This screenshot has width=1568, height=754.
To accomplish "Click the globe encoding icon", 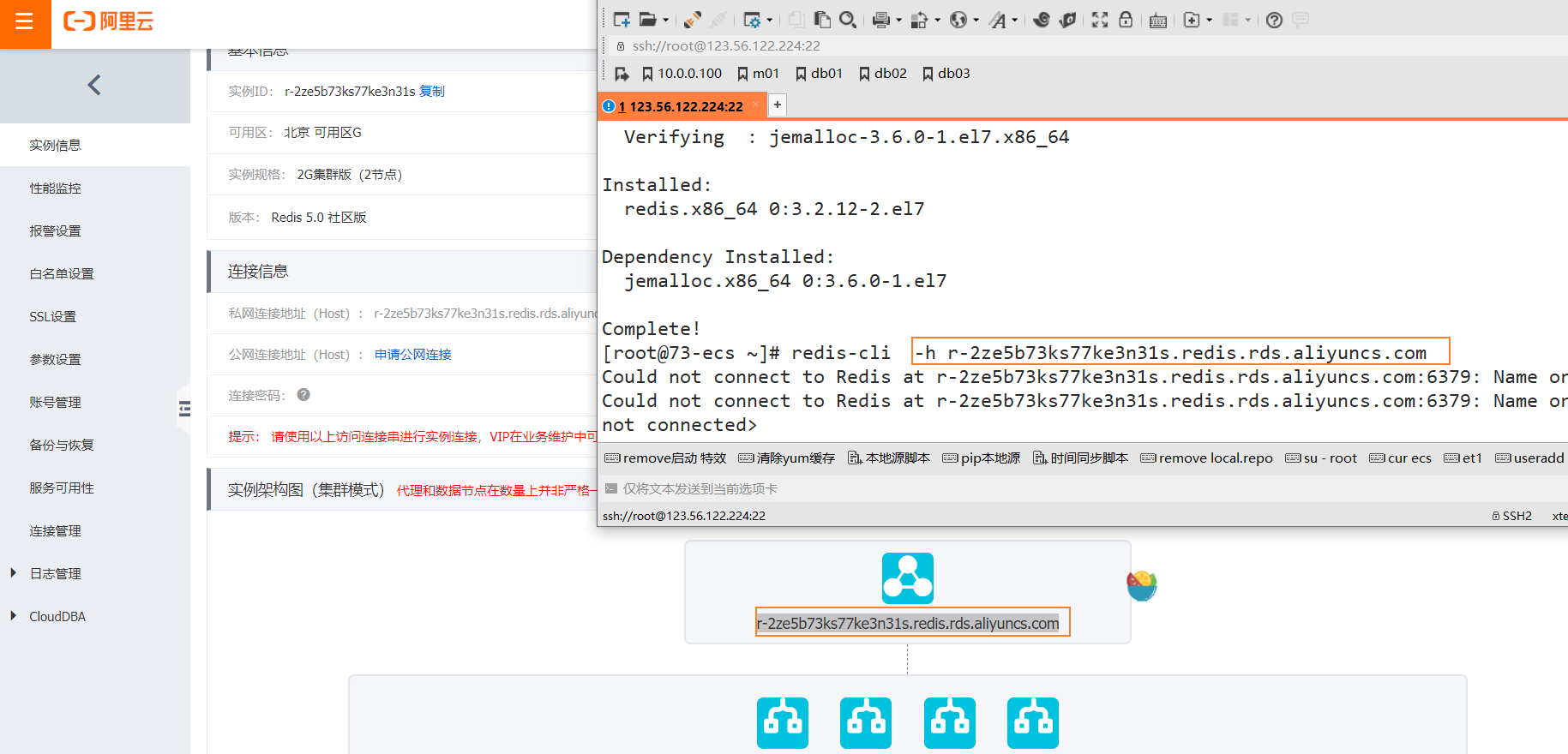I will [x=958, y=20].
